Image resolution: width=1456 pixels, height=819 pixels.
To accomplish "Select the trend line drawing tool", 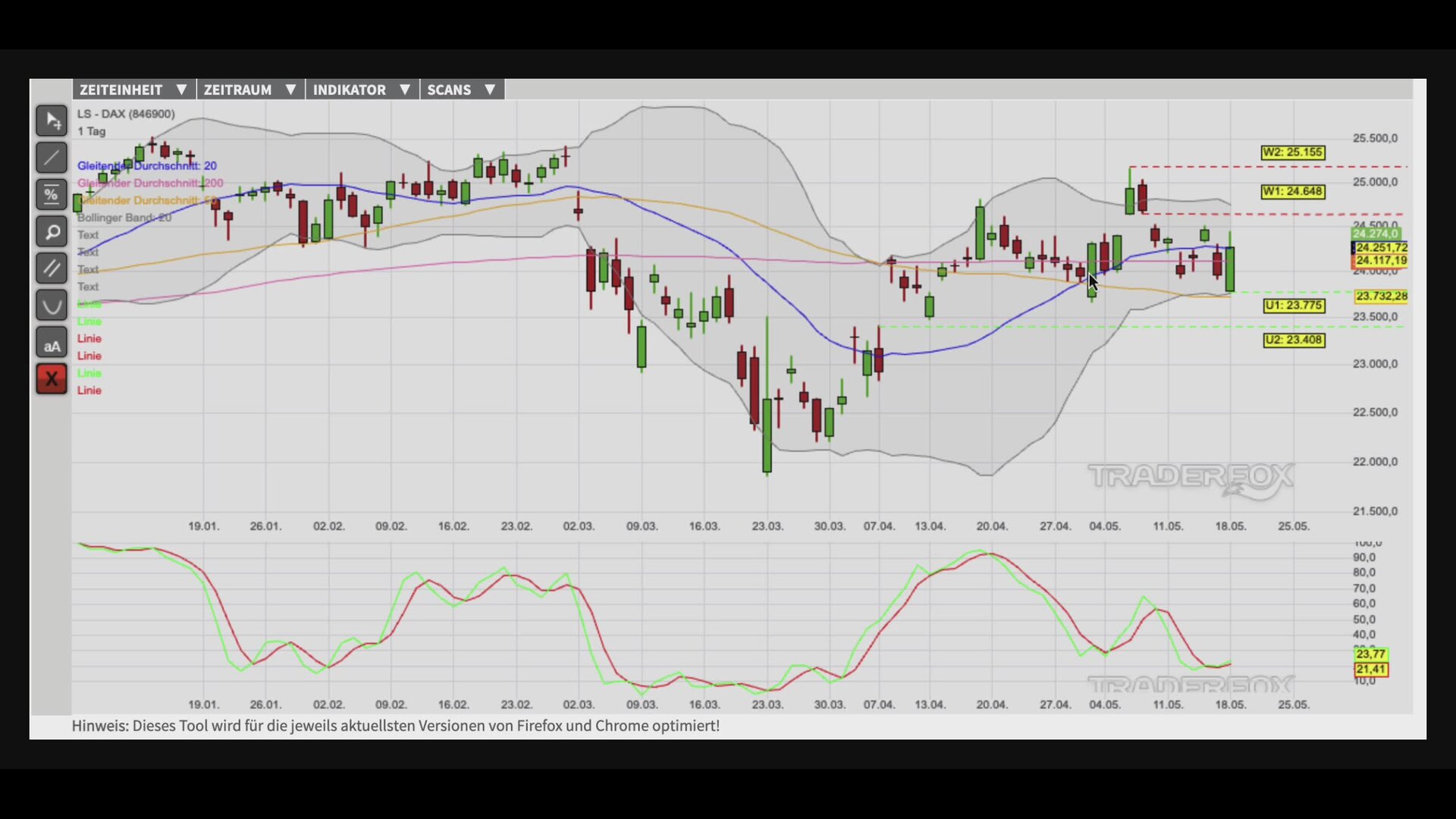I will tap(52, 158).
